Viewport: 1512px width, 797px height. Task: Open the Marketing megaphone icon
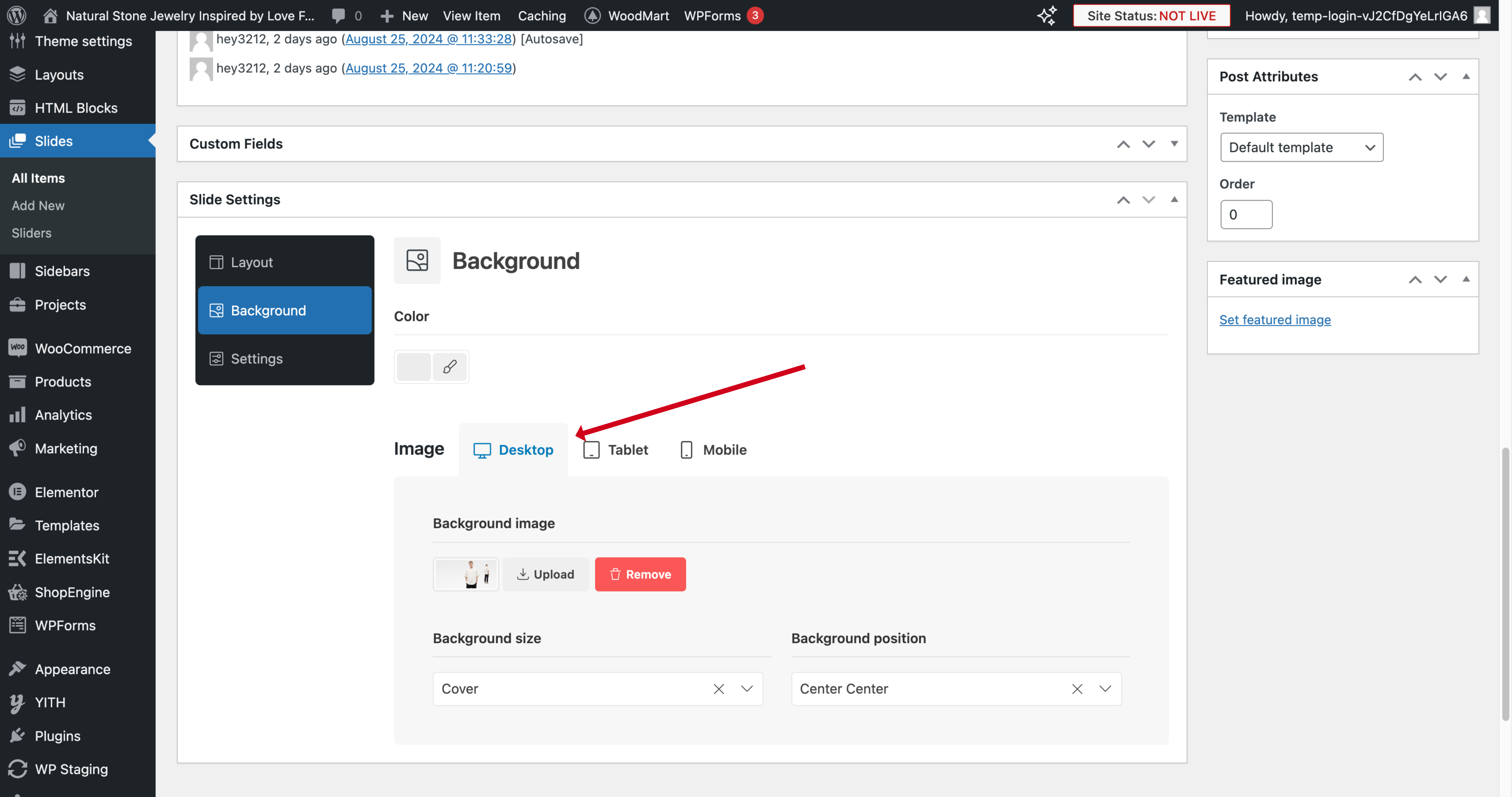(x=18, y=448)
